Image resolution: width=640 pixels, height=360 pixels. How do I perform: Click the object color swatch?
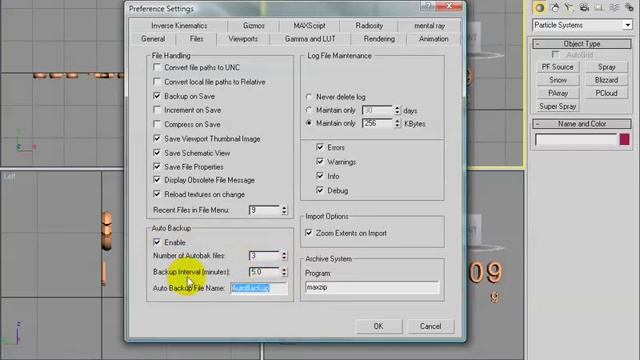(x=624, y=140)
